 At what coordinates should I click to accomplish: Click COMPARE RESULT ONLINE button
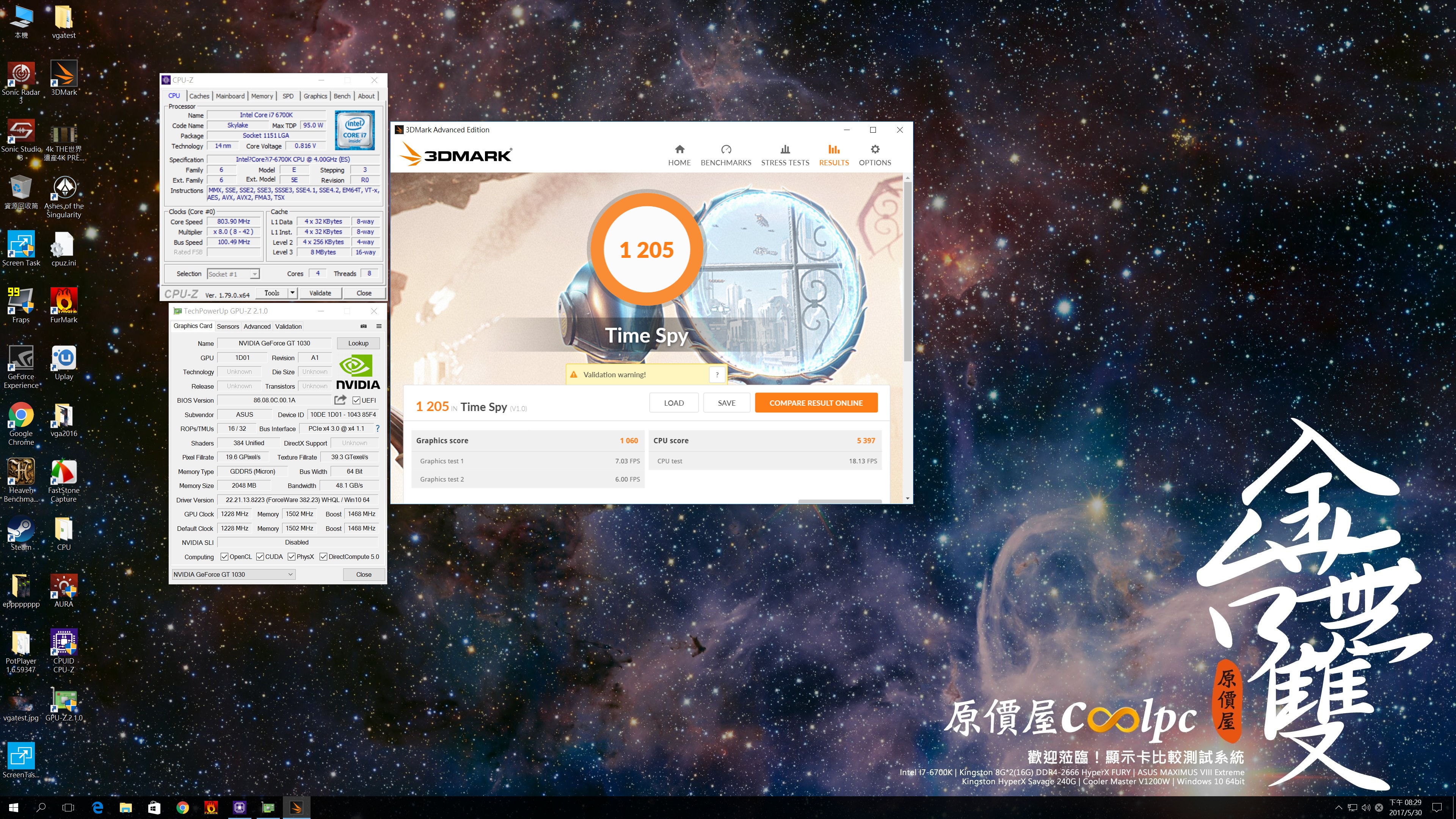[x=816, y=402]
